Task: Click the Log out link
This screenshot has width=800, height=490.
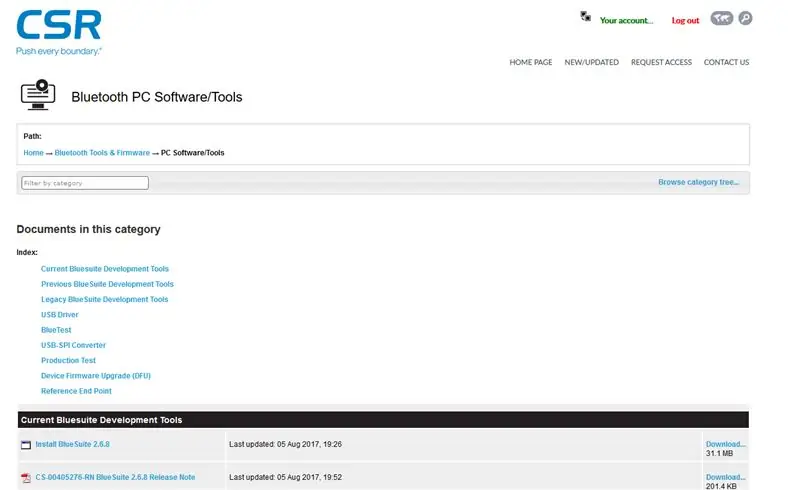Action: tap(685, 20)
